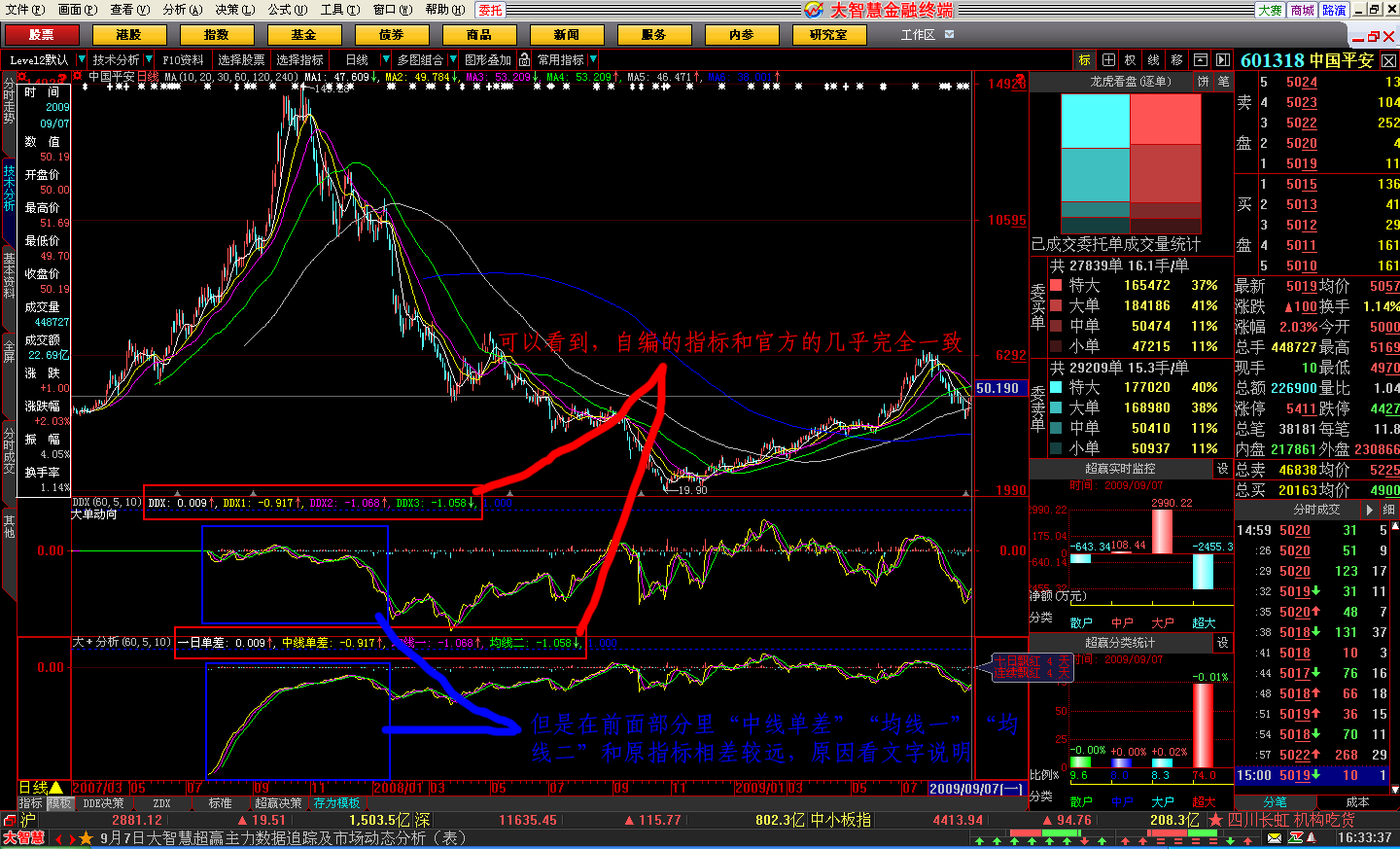Screen dimensions: 1400x849
Task: Click the inner window restore button in red
Action: 1374,37
